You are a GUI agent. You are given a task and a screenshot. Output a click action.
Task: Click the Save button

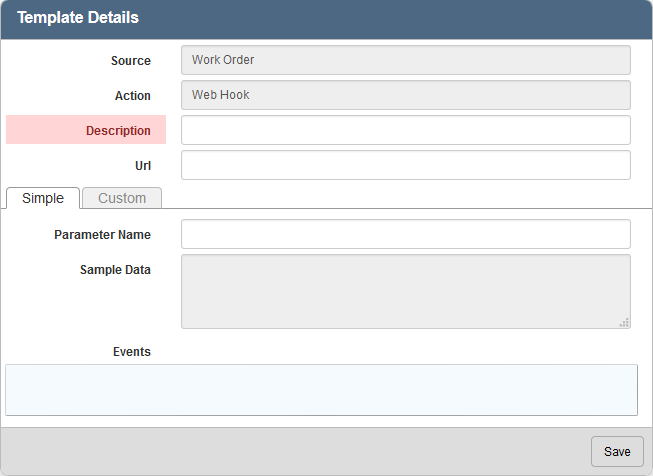617,451
